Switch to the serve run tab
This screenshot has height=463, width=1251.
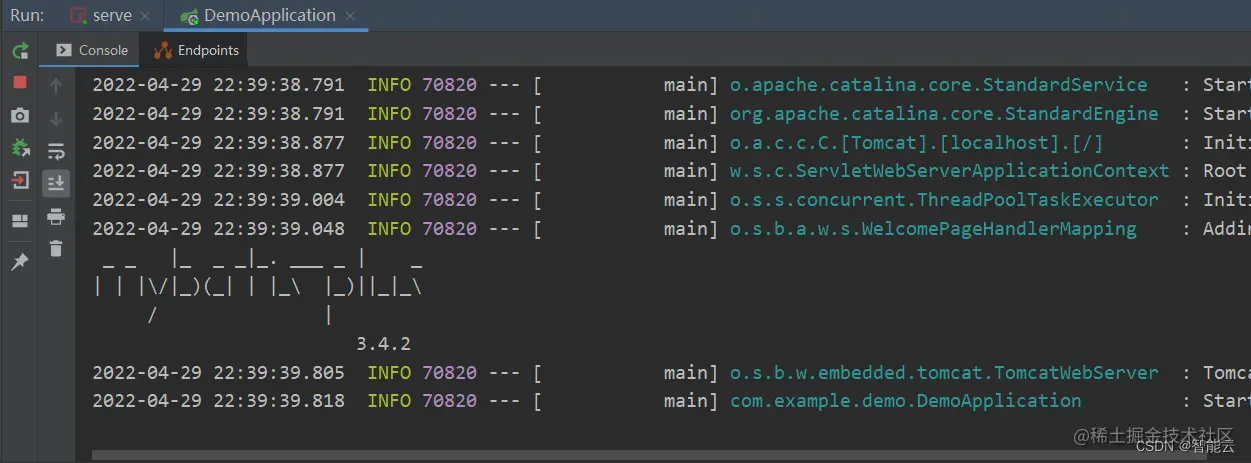click(x=110, y=16)
